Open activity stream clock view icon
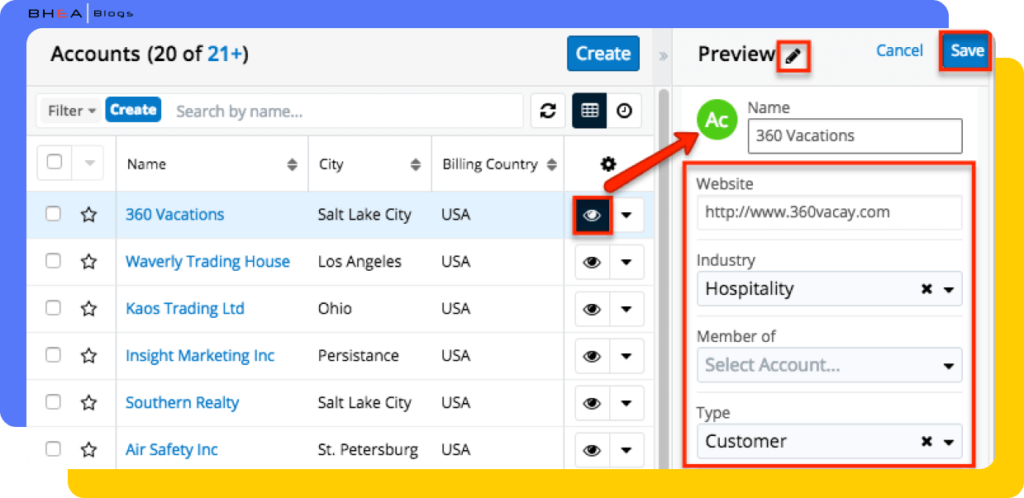The width and height of the screenshot is (1024, 498). [x=624, y=111]
